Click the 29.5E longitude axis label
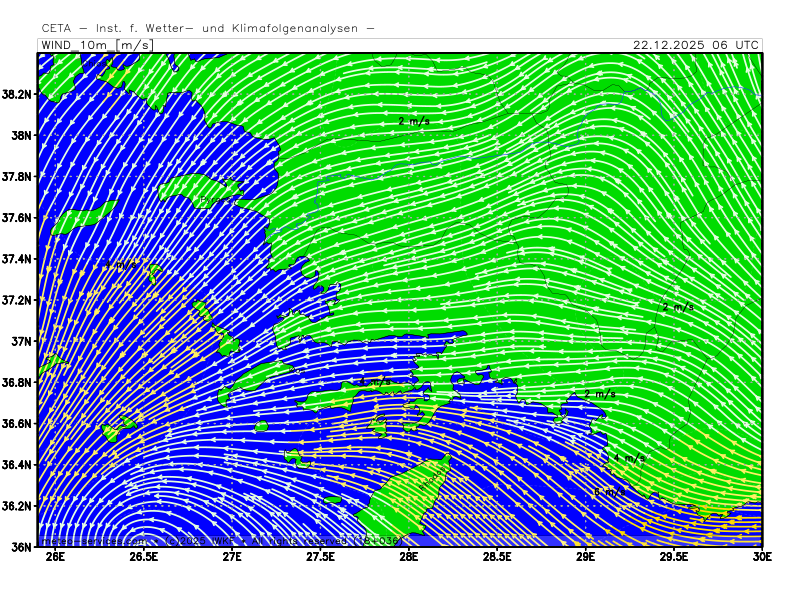 tap(673, 557)
